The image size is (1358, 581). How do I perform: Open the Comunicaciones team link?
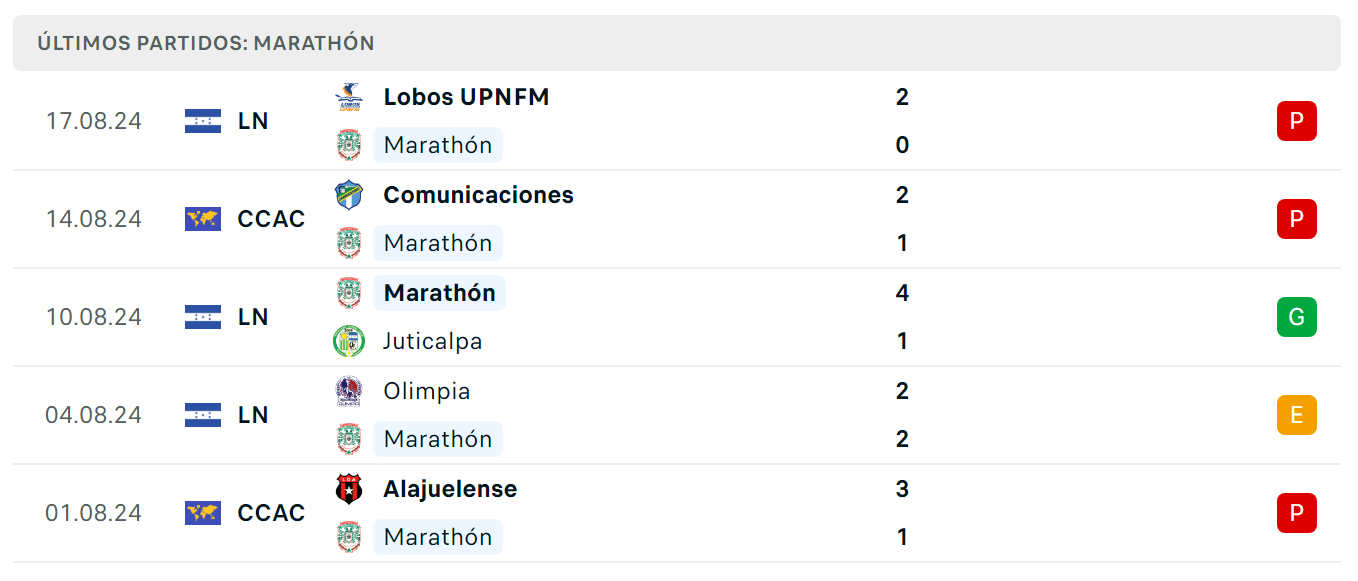pos(478,195)
